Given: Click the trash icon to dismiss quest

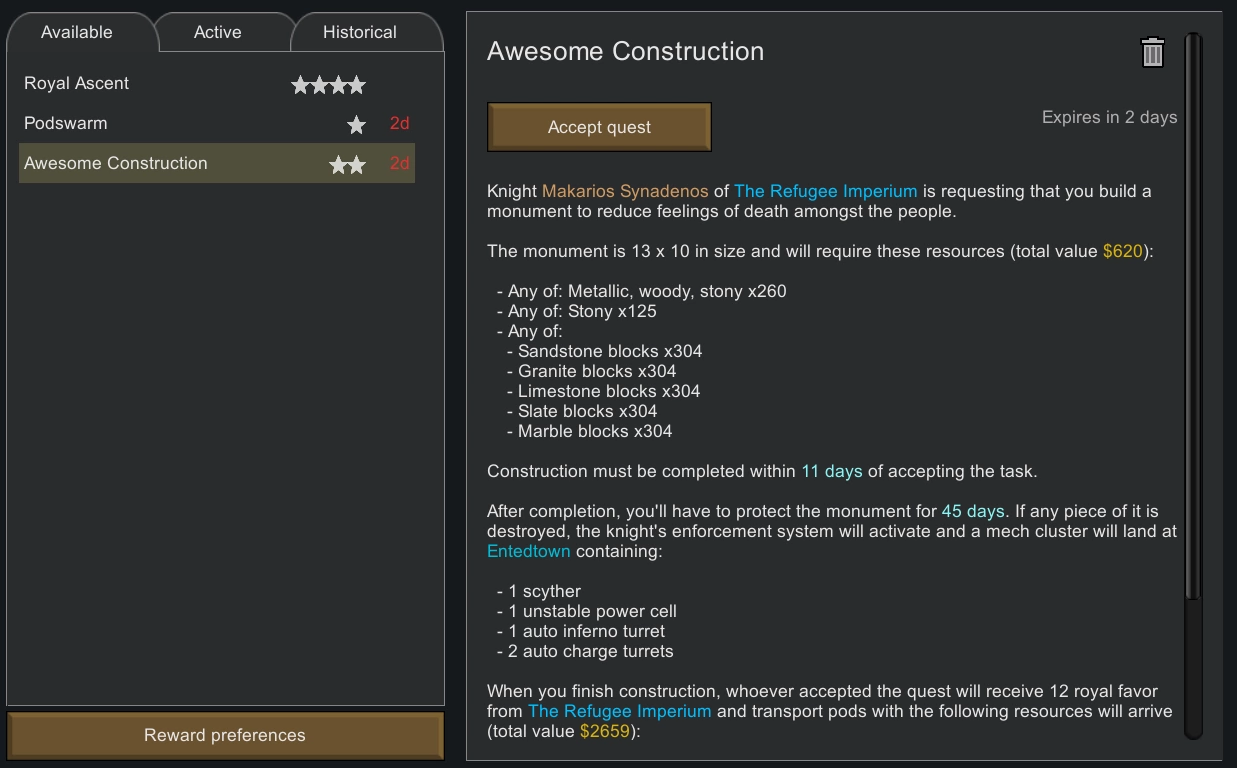Looking at the screenshot, I should click(1152, 52).
